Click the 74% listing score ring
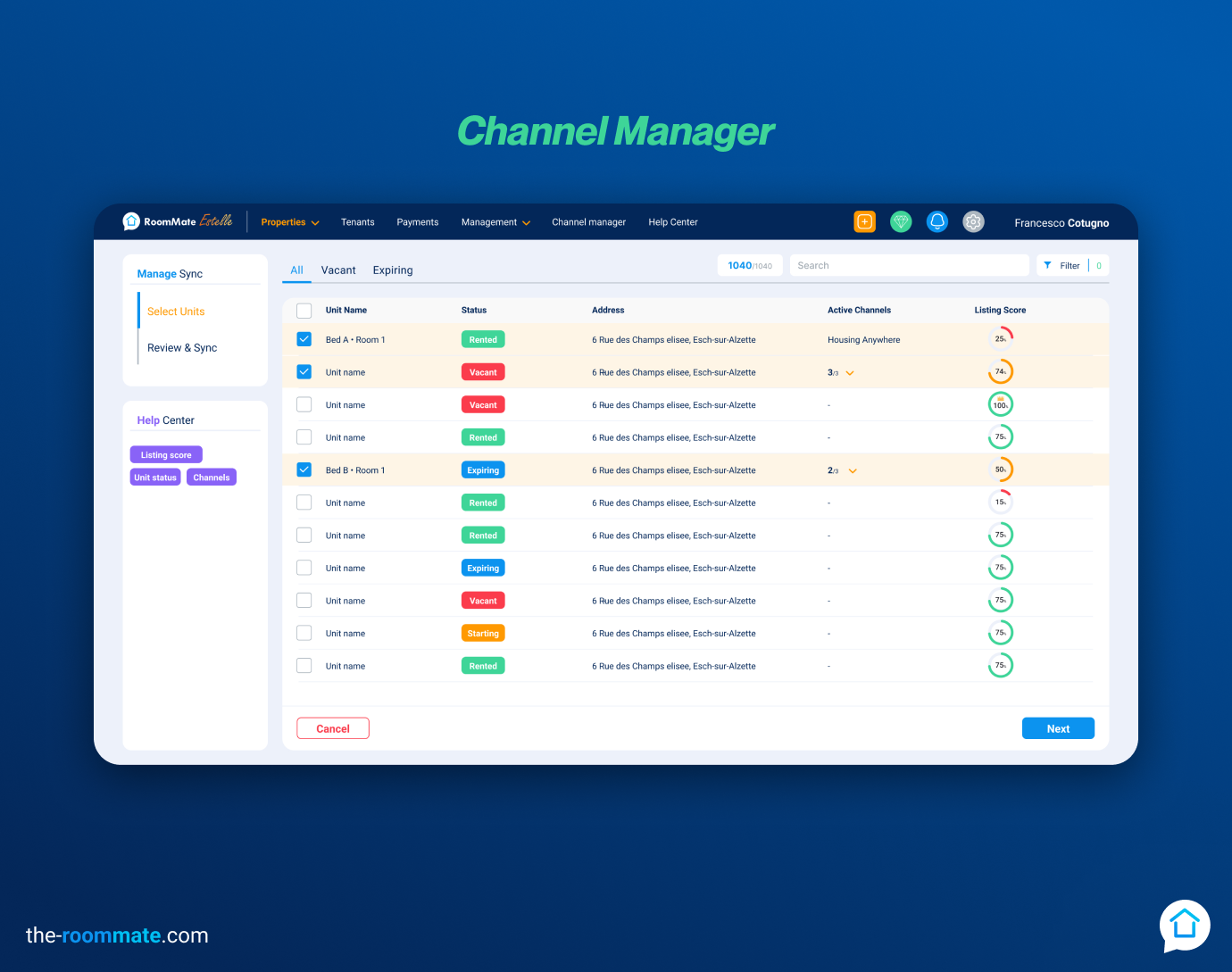 coord(1001,372)
